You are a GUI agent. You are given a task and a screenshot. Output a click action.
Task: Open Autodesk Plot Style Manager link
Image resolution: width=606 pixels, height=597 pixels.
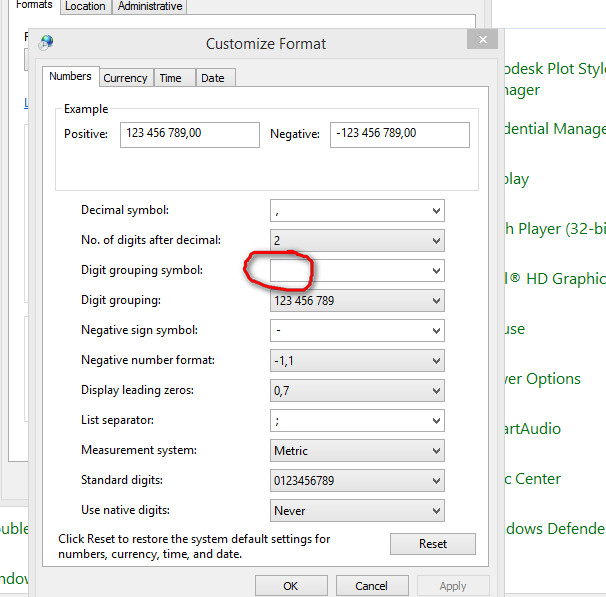(555, 79)
